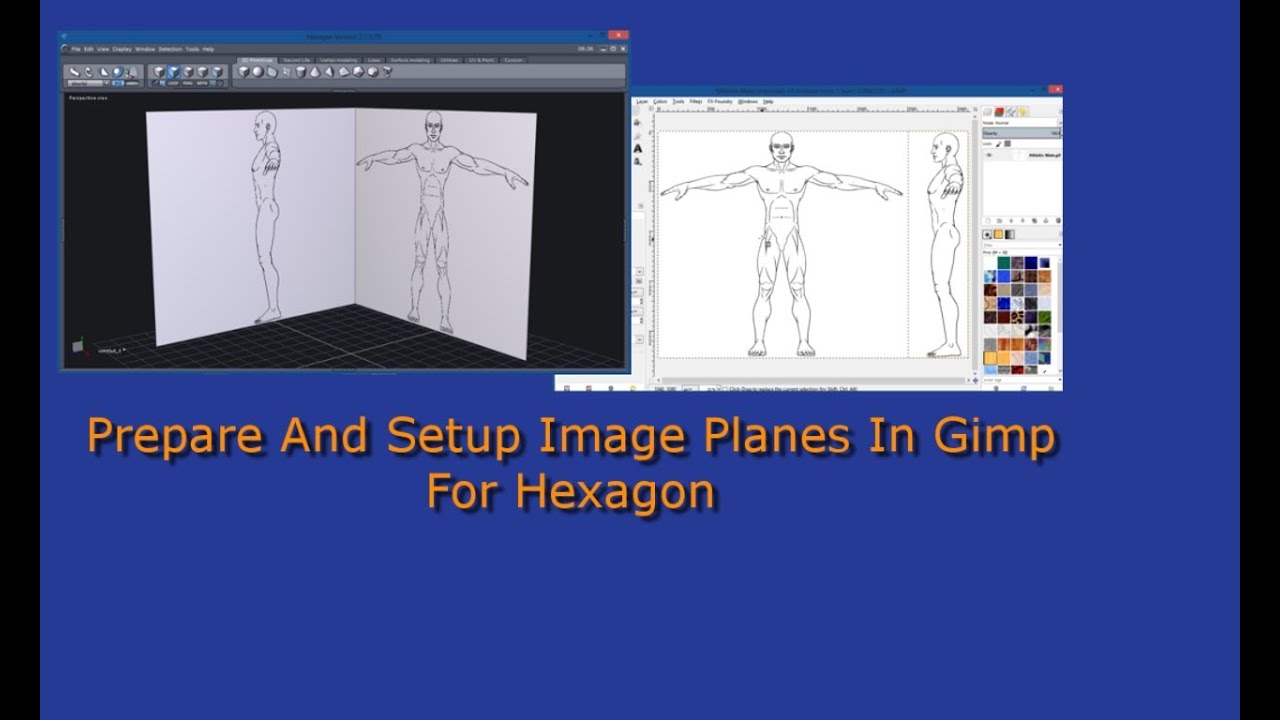The height and width of the screenshot is (720, 1280).
Task: Open the Selection menu in Hexagon
Action: [170, 49]
